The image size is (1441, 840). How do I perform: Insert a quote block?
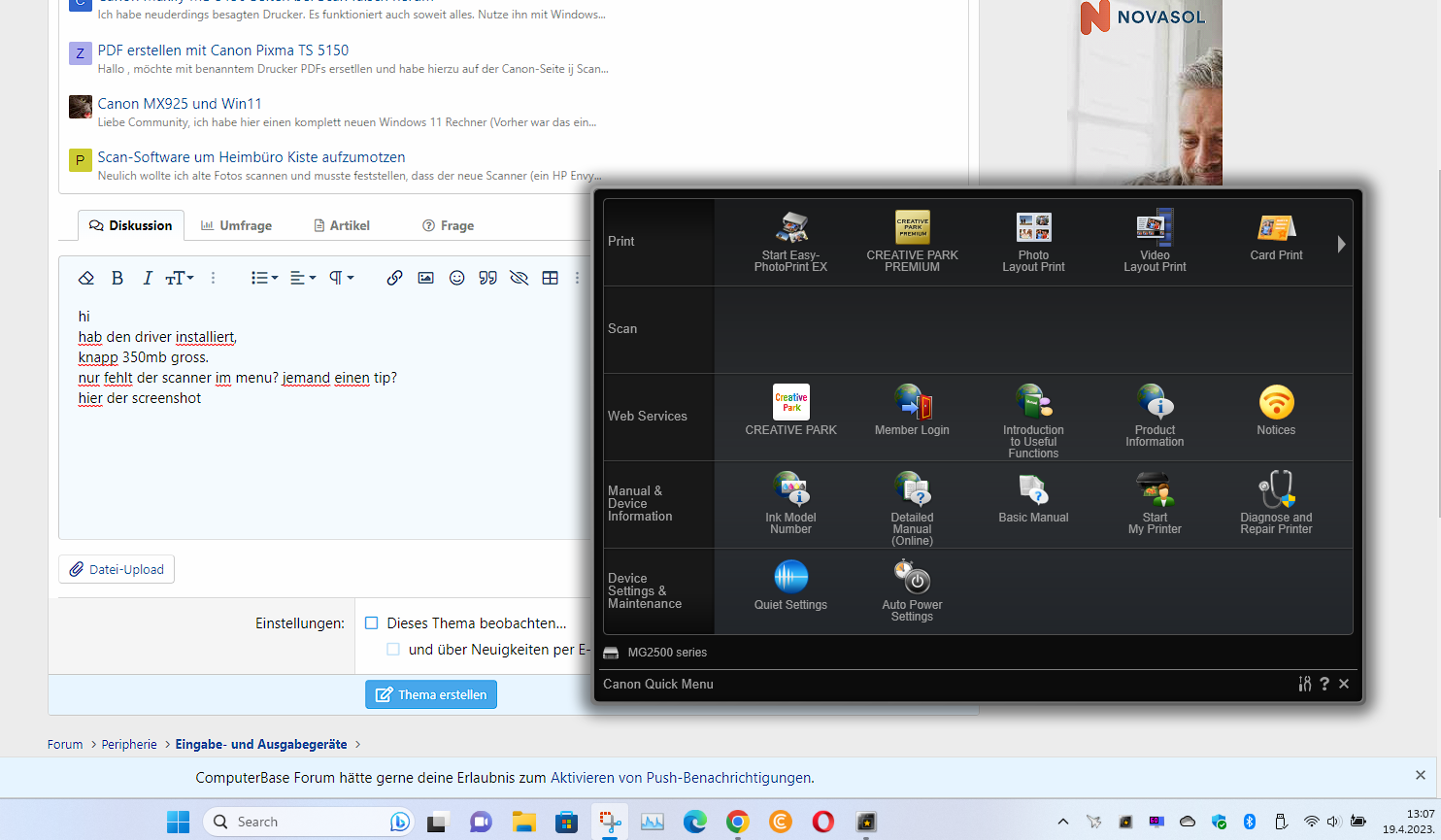[x=487, y=278]
